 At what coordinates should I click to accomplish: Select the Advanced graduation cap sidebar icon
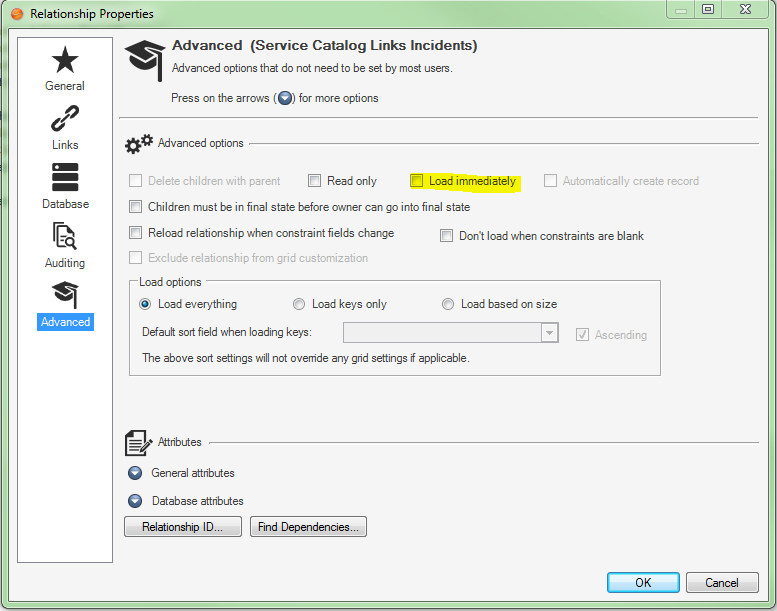point(65,296)
